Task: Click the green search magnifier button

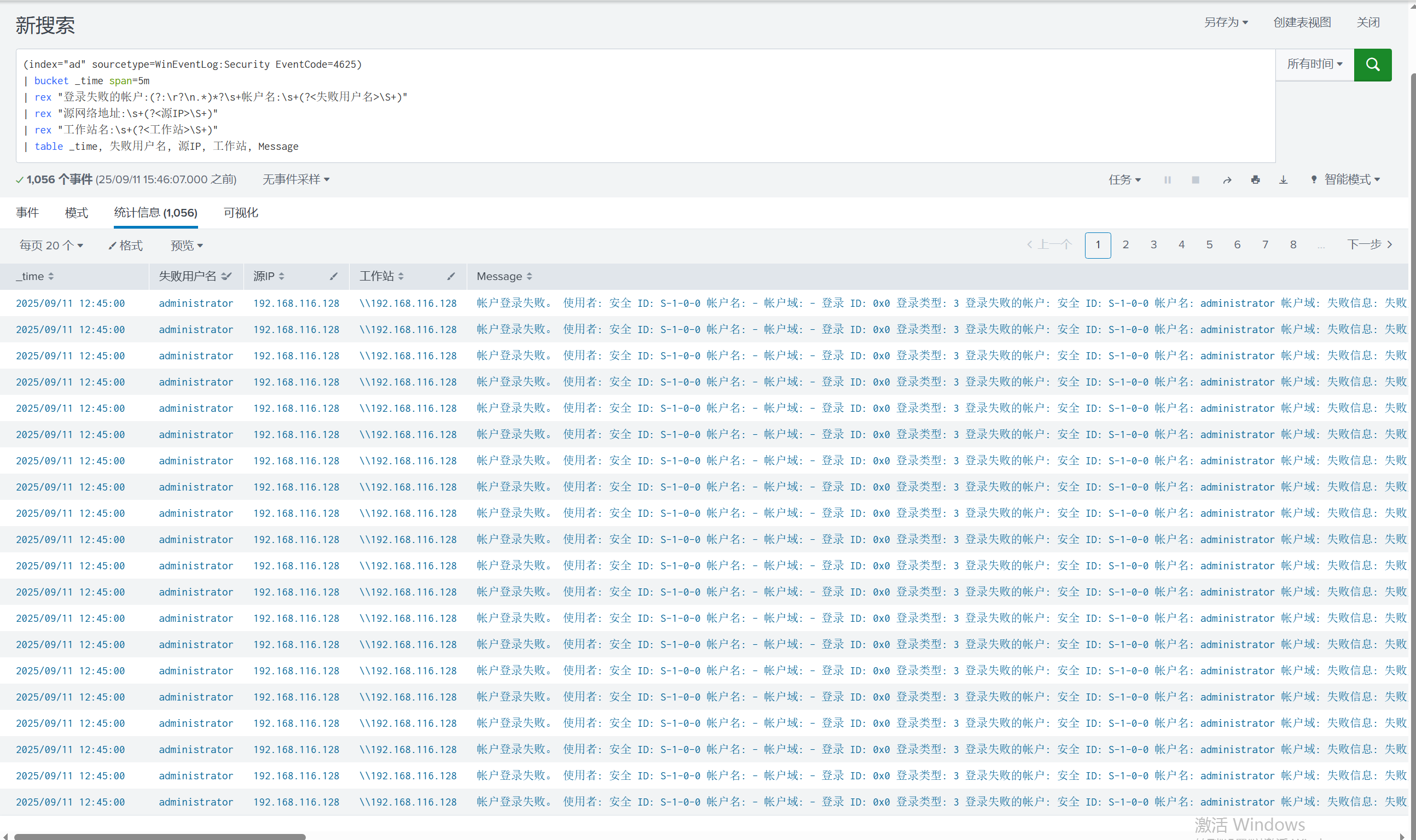Action: 1372,65
